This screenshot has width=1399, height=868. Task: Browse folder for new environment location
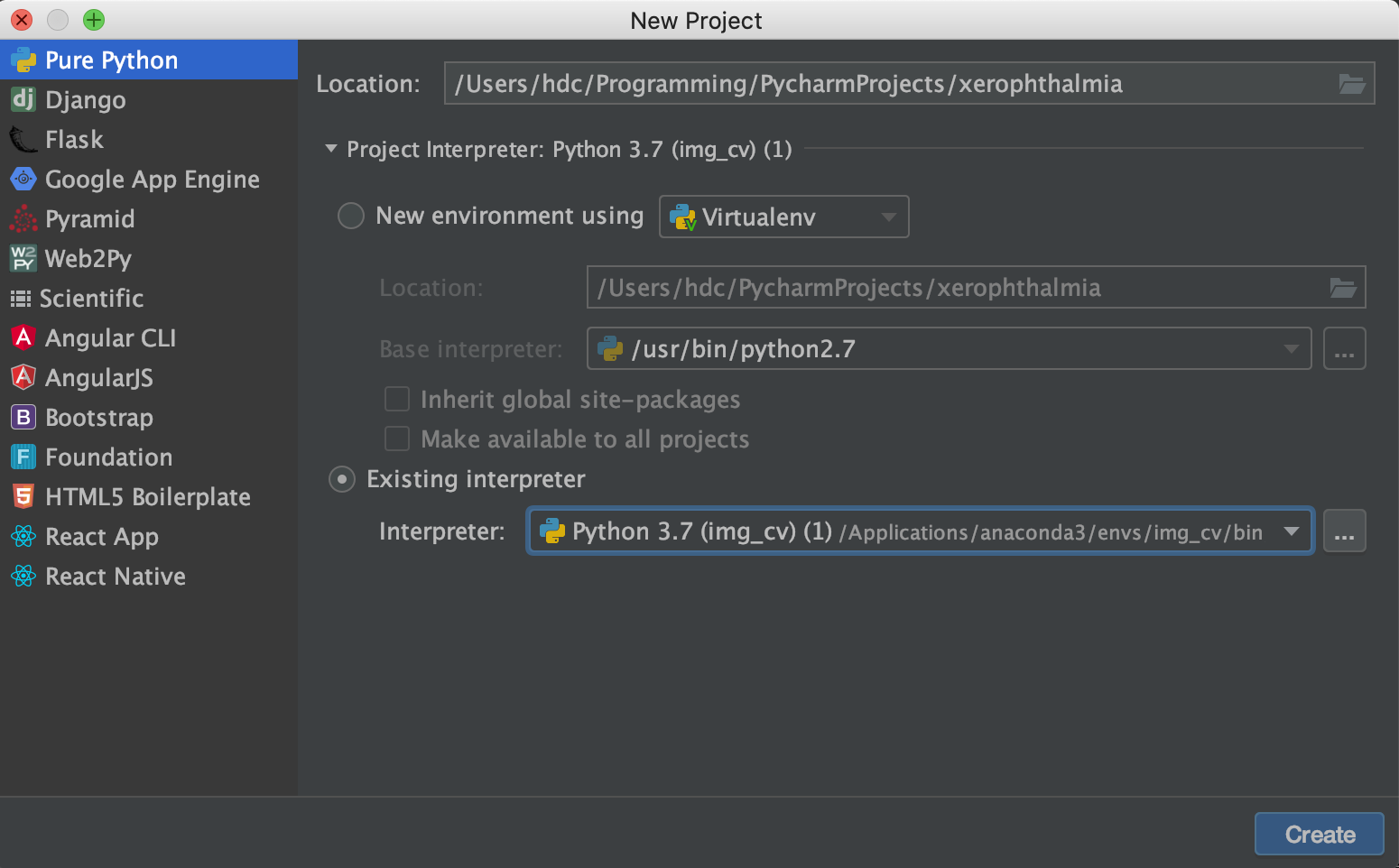click(1343, 288)
